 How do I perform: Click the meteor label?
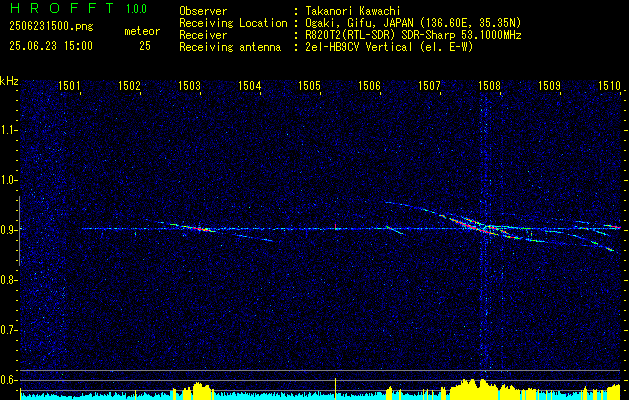pos(142,31)
